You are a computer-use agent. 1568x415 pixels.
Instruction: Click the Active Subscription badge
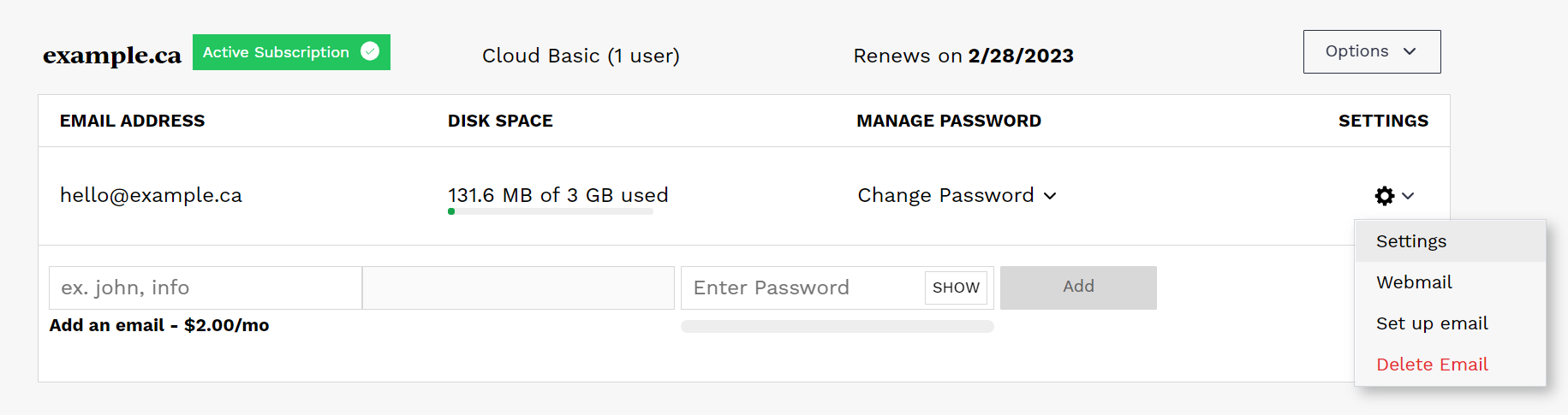coord(291,52)
